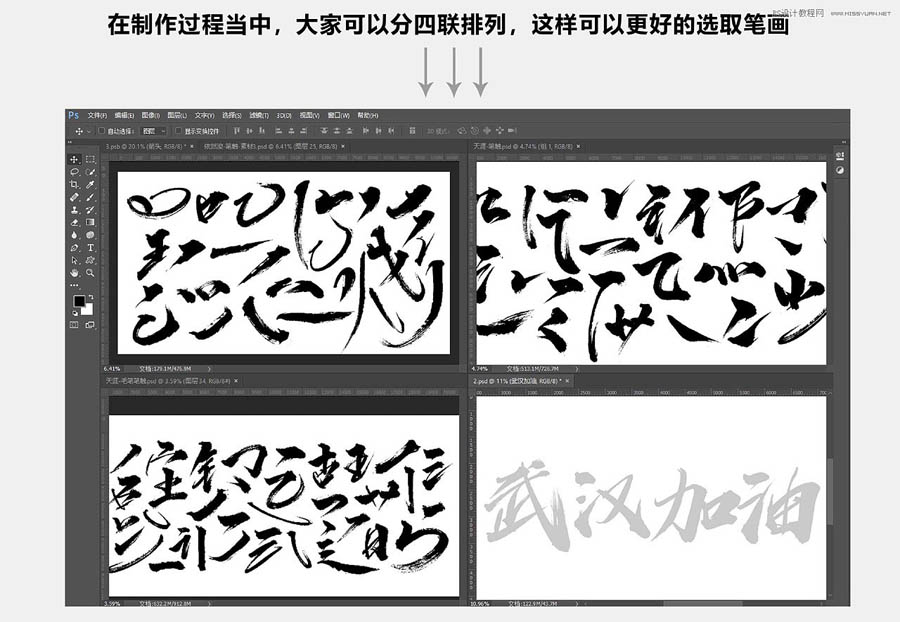Select the Gradient tool

(x=88, y=221)
